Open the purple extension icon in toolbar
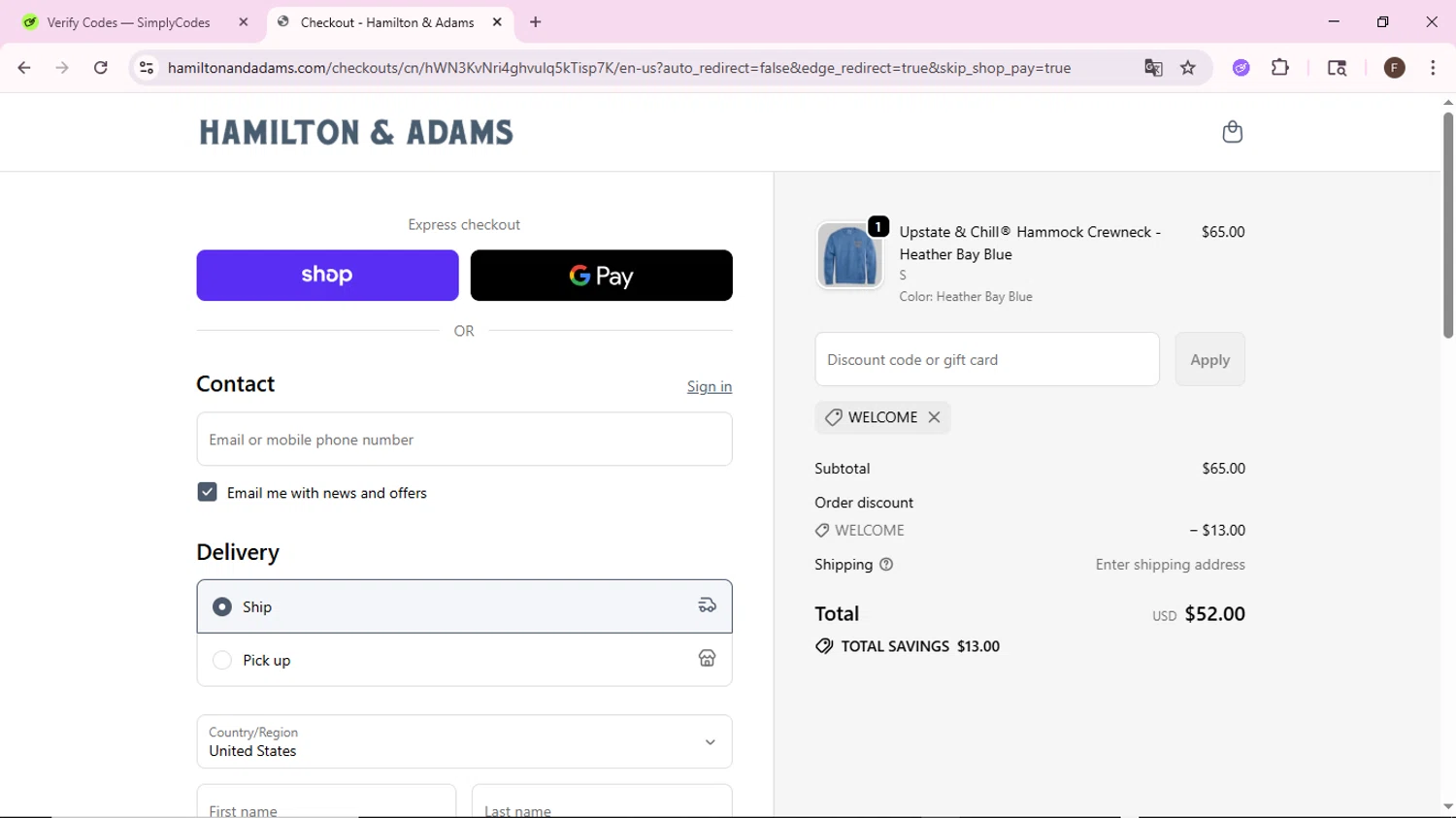The width and height of the screenshot is (1456, 818). click(1241, 68)
